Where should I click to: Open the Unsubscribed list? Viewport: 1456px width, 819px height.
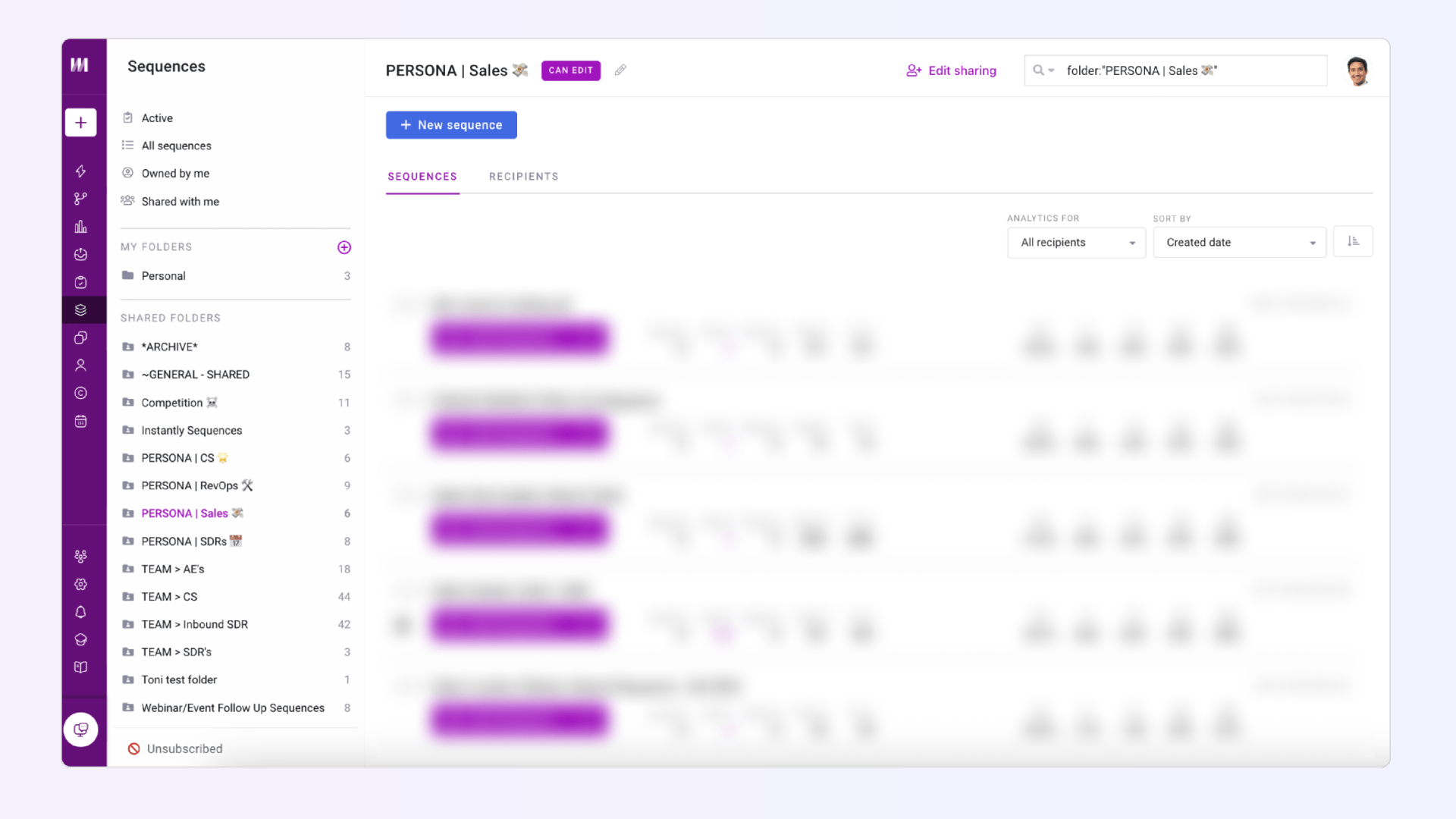pos(184,749)
